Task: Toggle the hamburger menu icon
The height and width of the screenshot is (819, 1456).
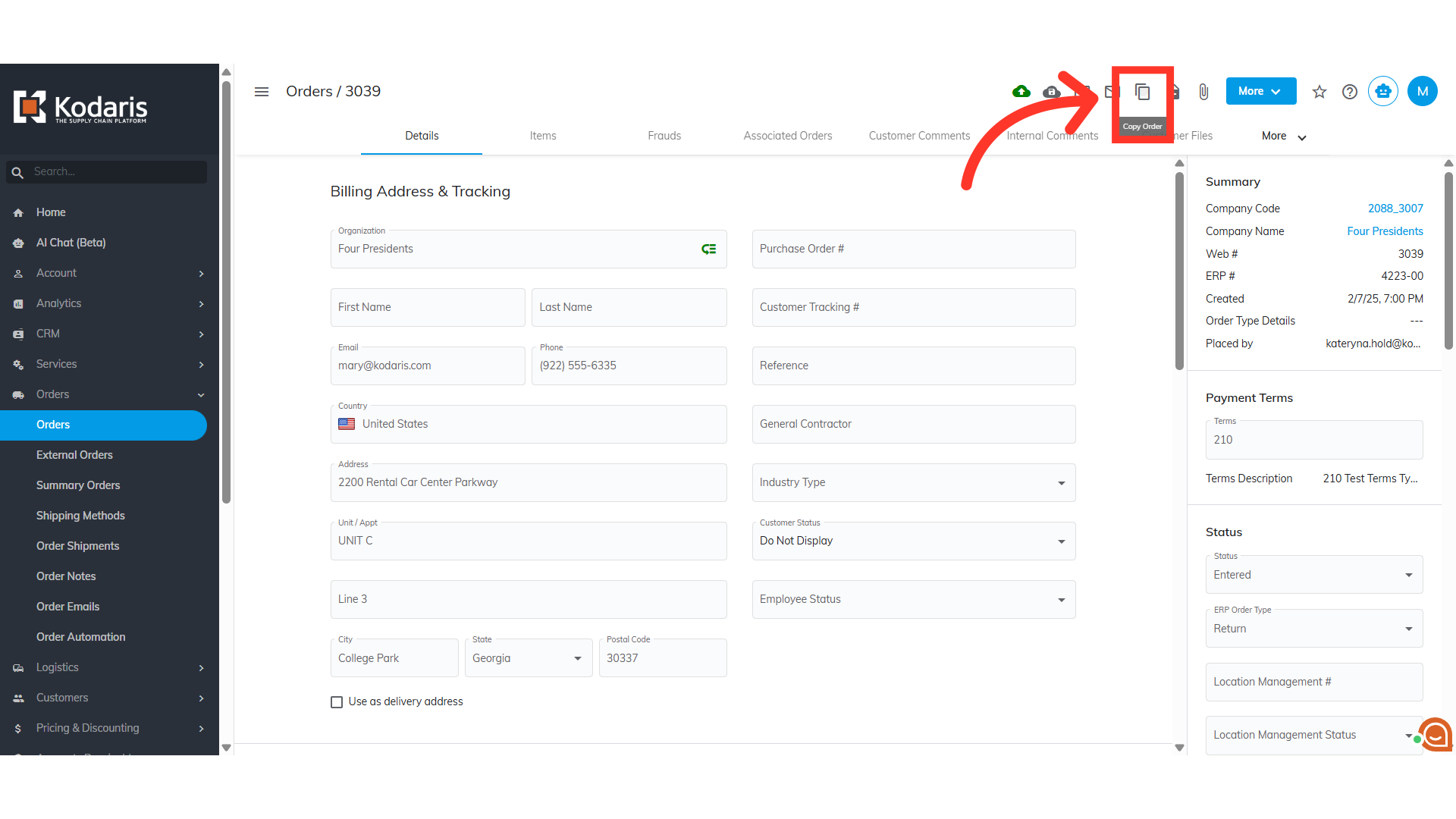Action: pyautogui.click(x=262, y=92)
